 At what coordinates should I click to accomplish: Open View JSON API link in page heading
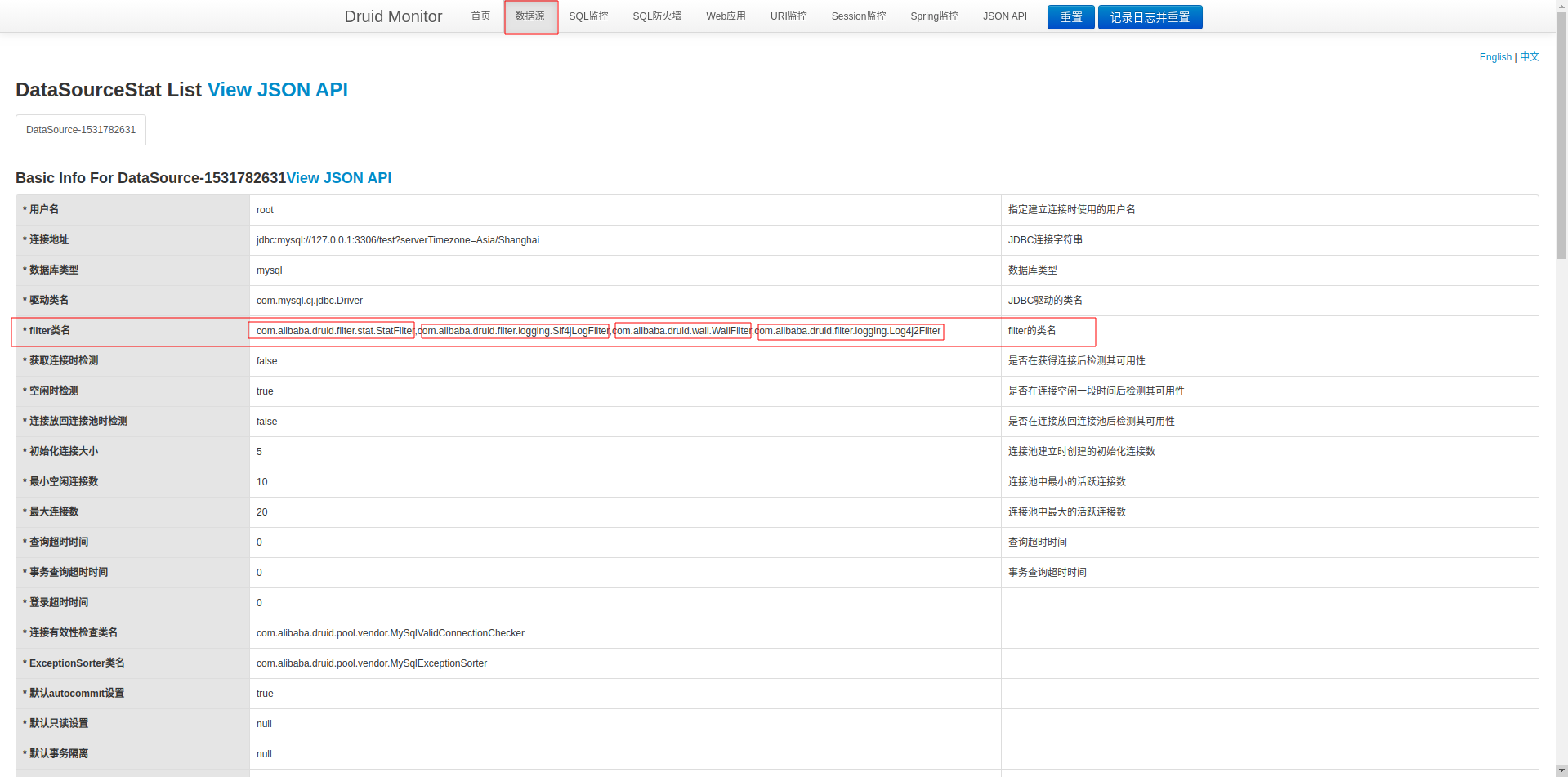point(278,90)
